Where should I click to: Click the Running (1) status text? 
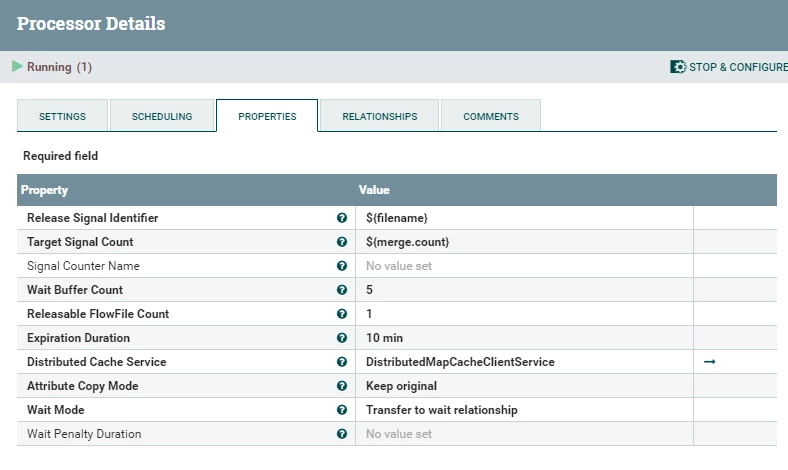59,67
